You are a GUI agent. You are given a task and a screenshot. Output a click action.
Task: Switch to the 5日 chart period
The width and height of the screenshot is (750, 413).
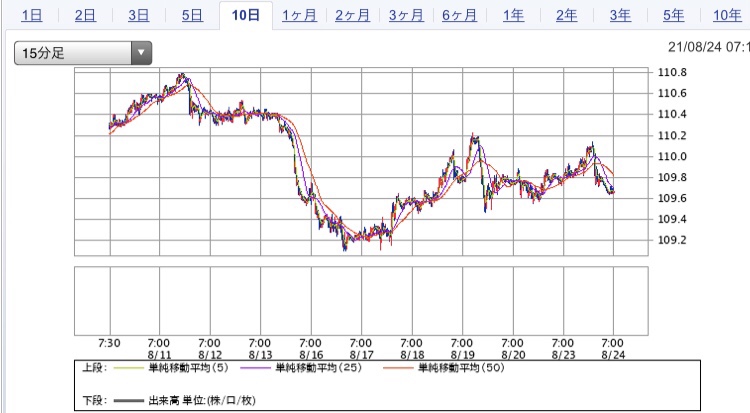192,15
